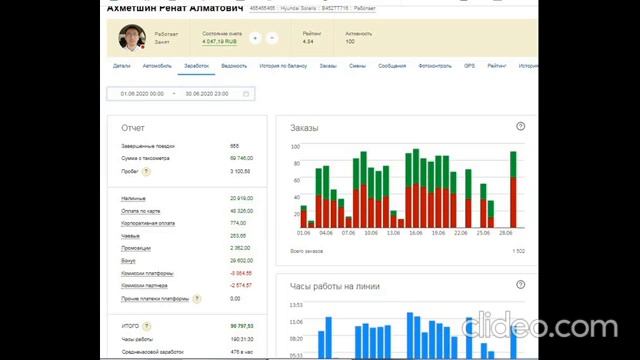Click the Активность value 100
640x360 pixels.
350,42
